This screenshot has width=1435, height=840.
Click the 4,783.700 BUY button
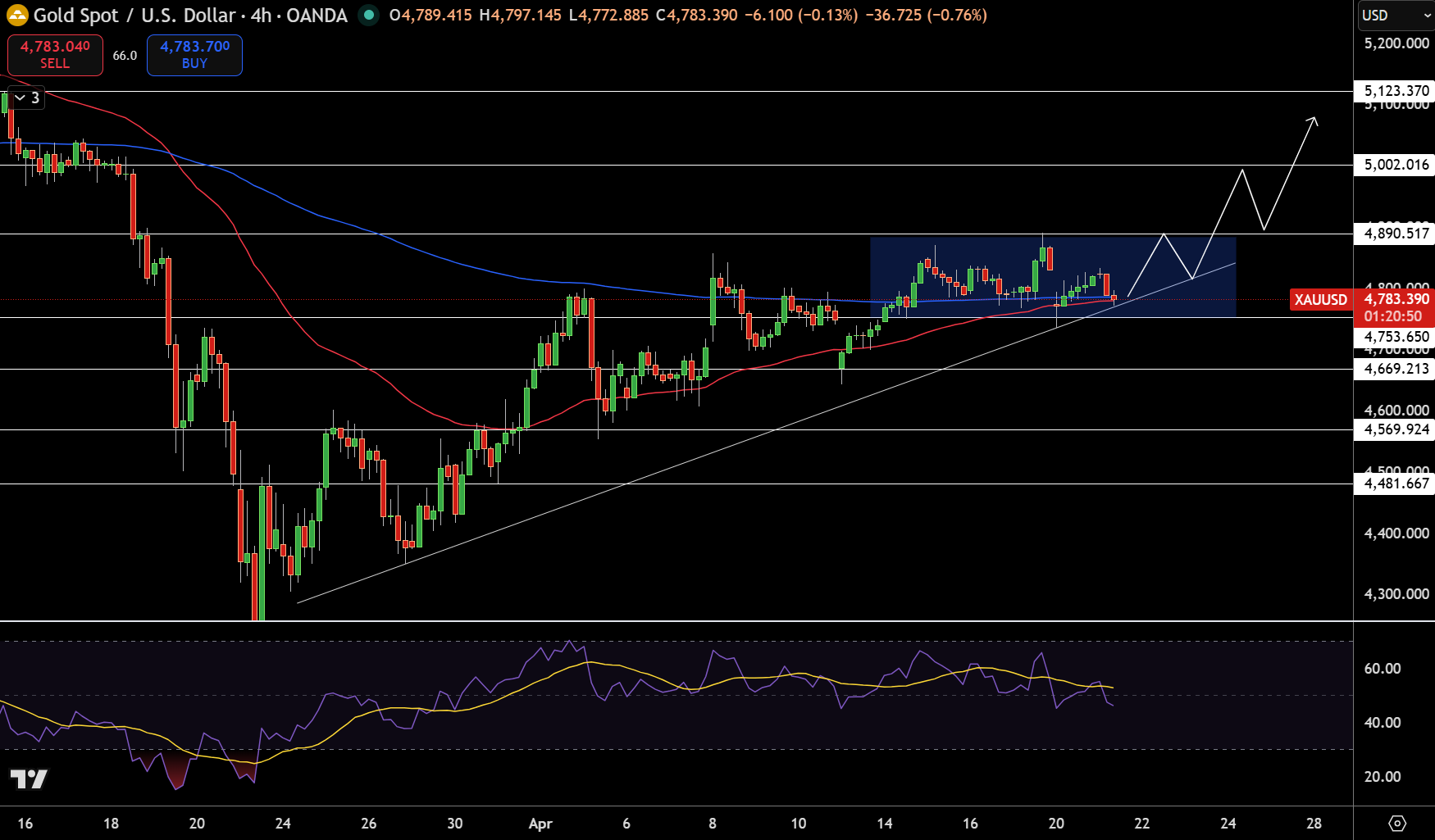pyautogui.click(x=194, y=55)
